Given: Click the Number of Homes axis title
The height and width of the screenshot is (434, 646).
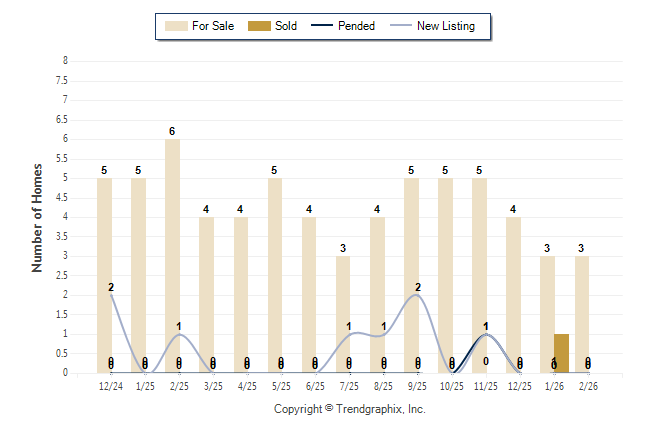Looking at the screenshot, I should (x=38, y=217).
